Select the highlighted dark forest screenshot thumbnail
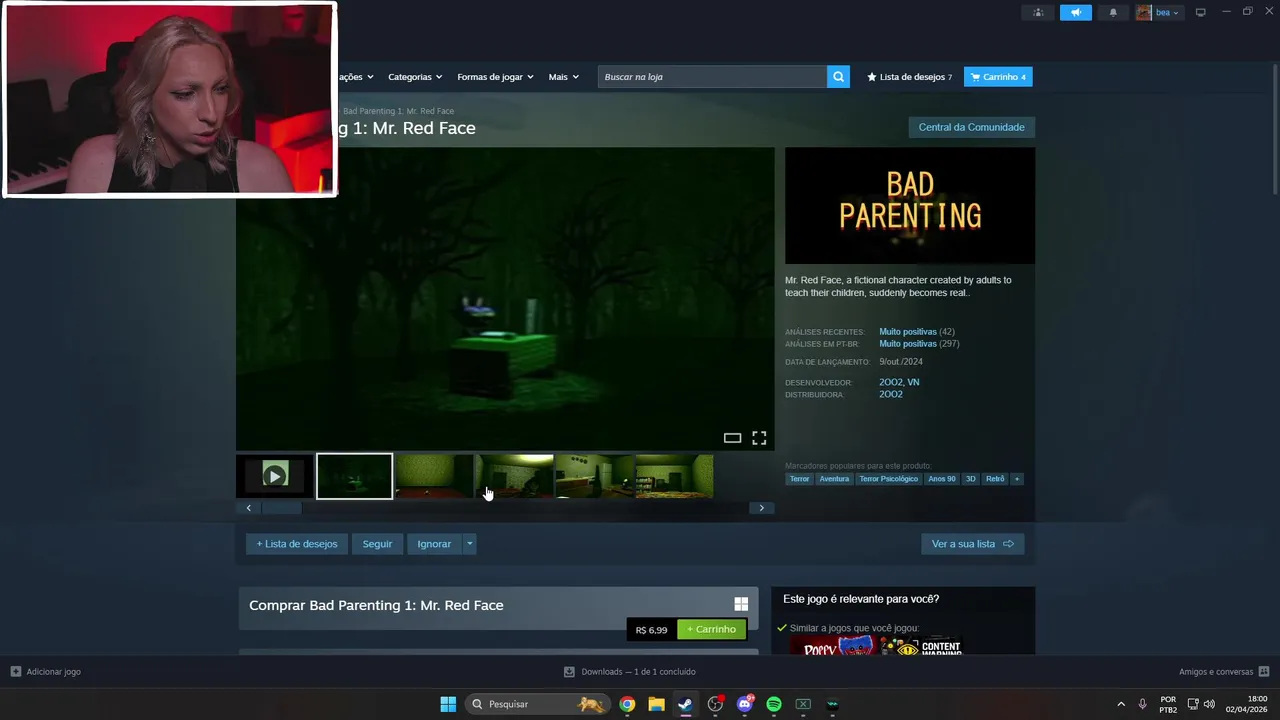 354,476
